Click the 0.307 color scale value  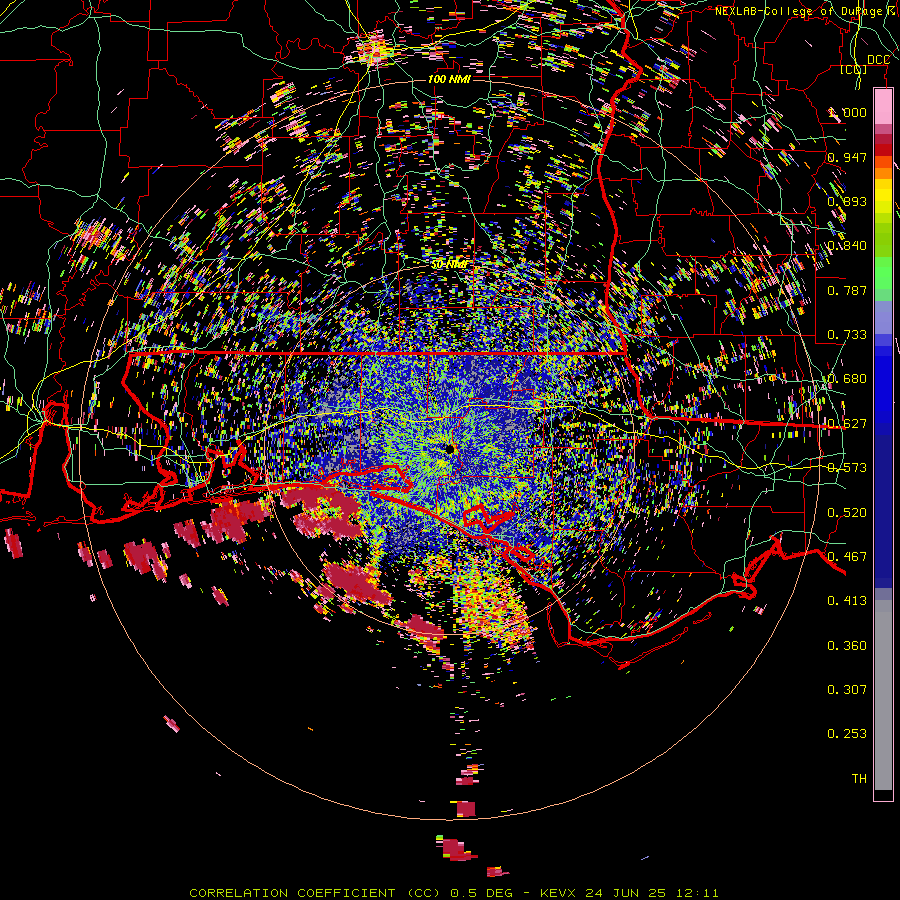[x=847, y=690]
